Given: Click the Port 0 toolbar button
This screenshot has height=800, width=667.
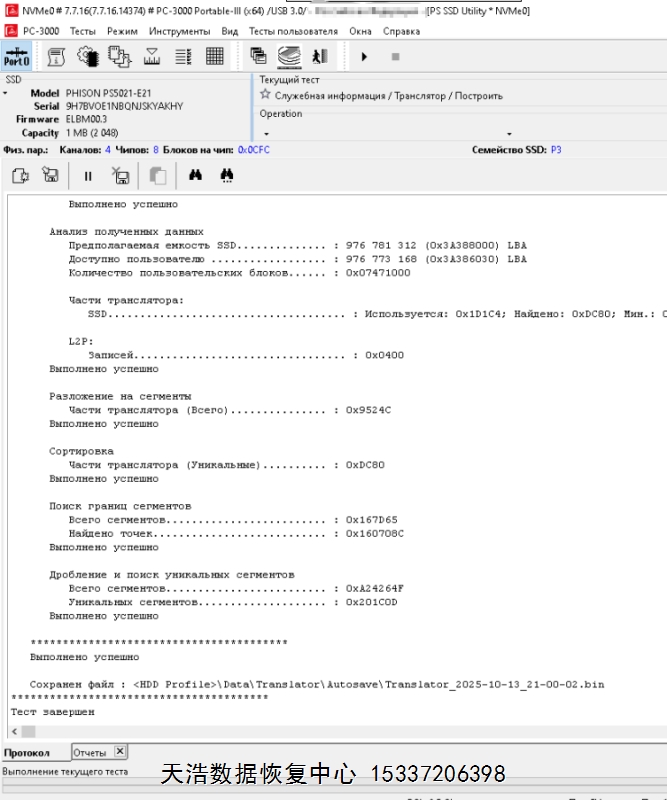Looking at the screenshot, I should click(x=17, y=56).
